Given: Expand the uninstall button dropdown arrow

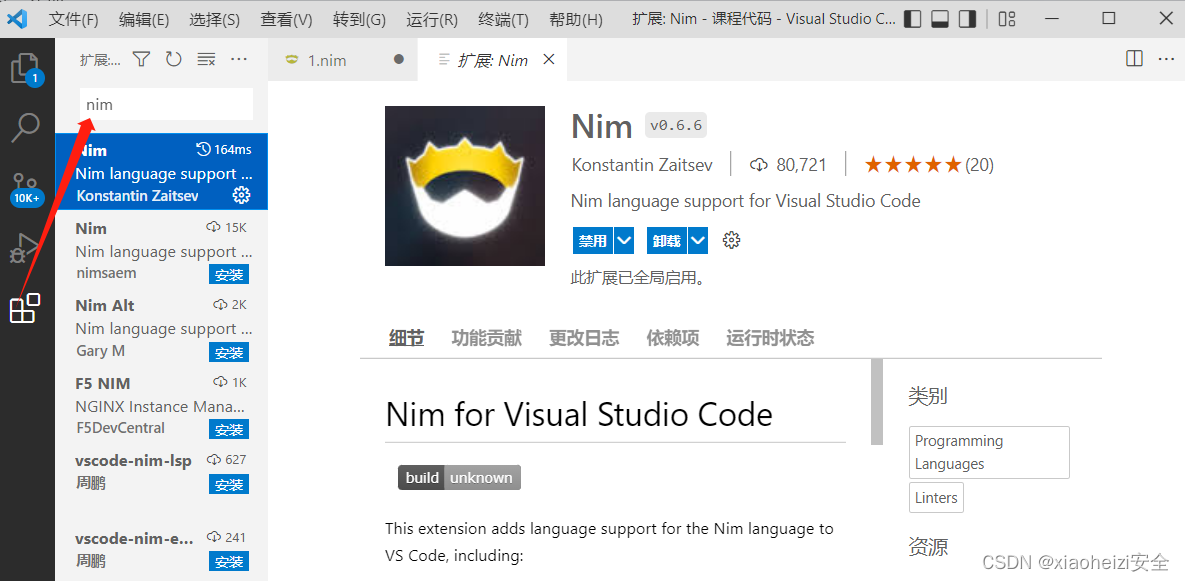Looking at the screenshot, I should click(698, 241).
